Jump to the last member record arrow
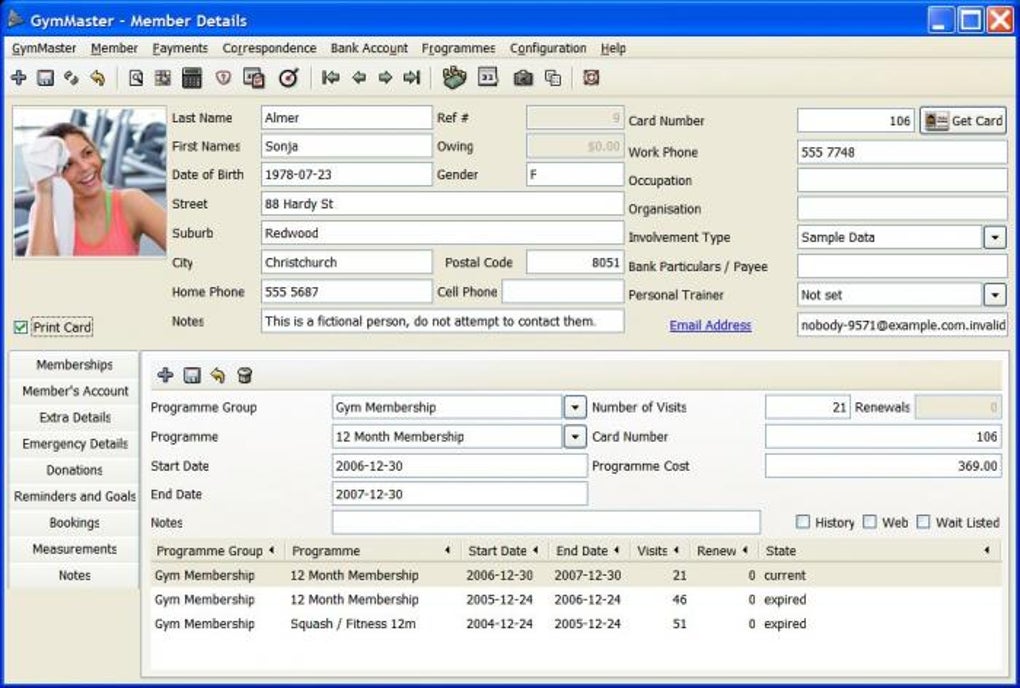The image size is (1020, 688). coord(411,78)
